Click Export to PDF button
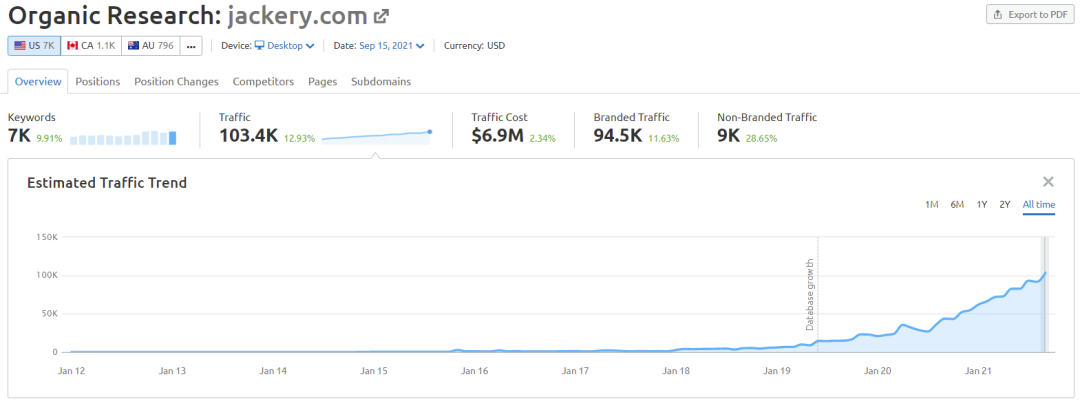1080x401 pixels. point(1029,14)
